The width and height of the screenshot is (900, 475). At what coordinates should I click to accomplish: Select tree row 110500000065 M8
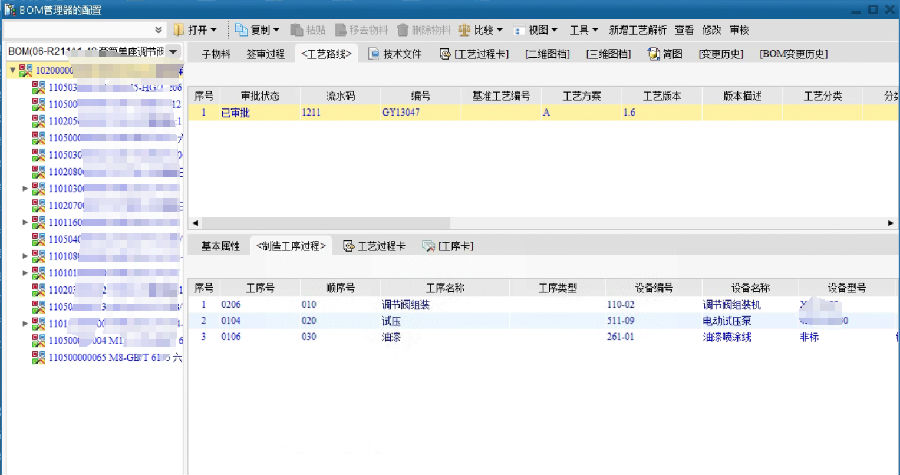pyautogui.click(x=115, y=357)
